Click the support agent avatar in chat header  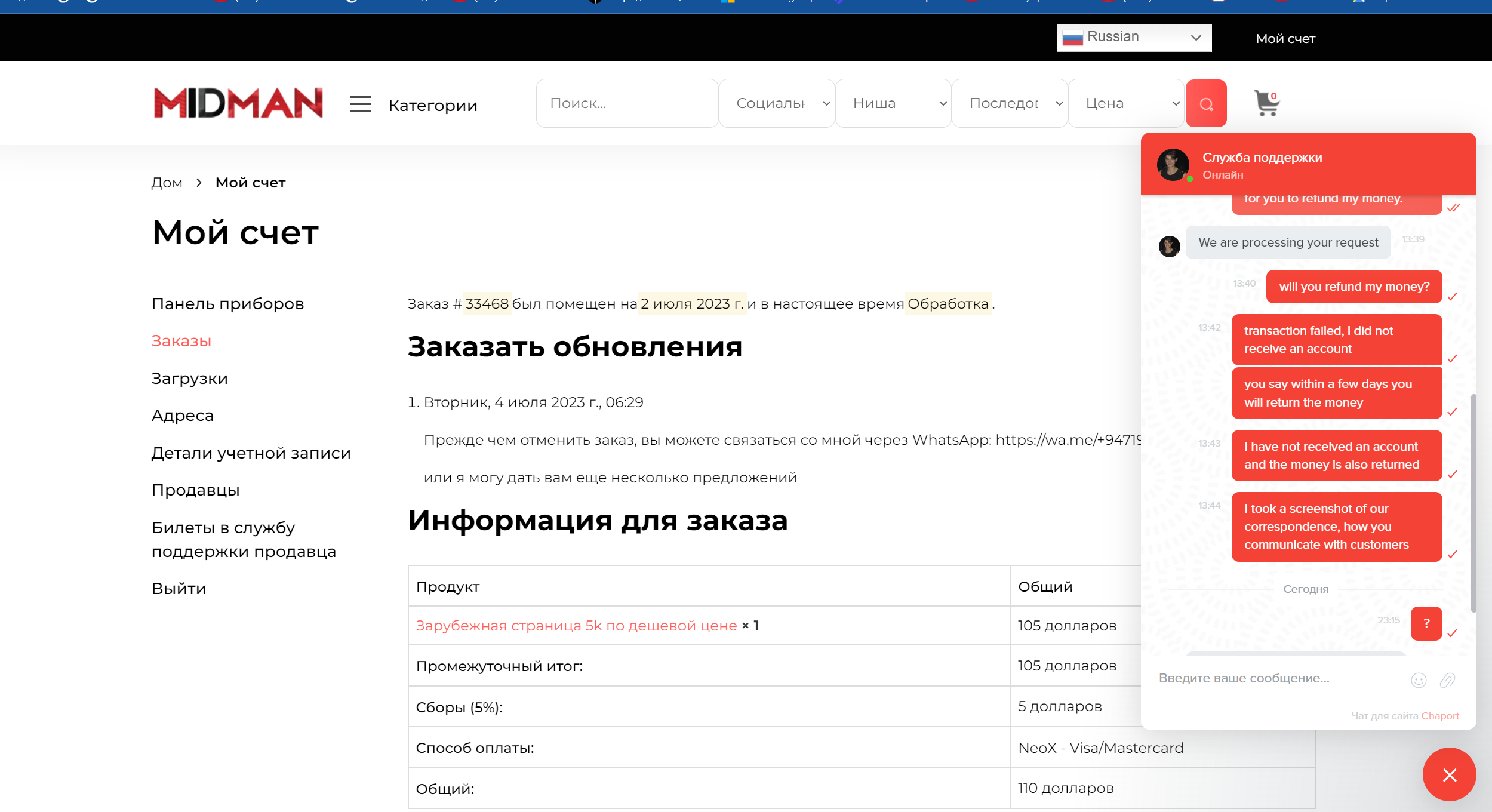click(1173, 165)
